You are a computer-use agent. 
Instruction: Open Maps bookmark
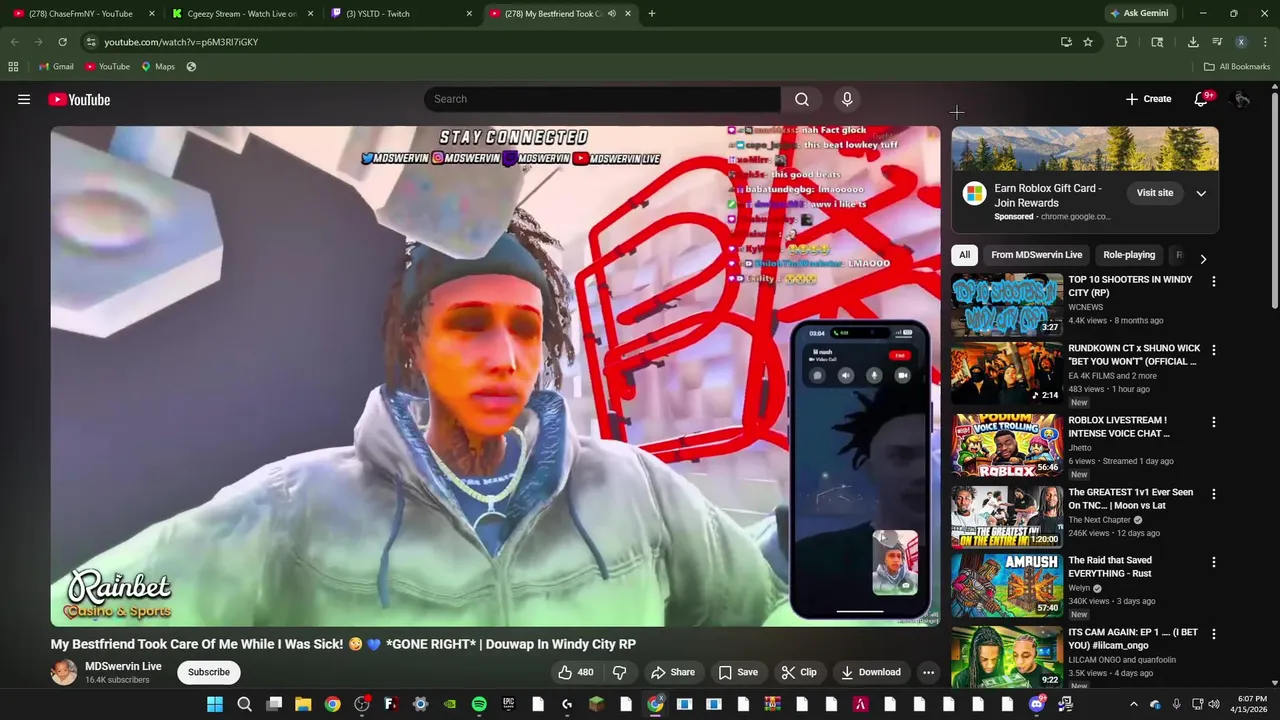coord(158,66)
